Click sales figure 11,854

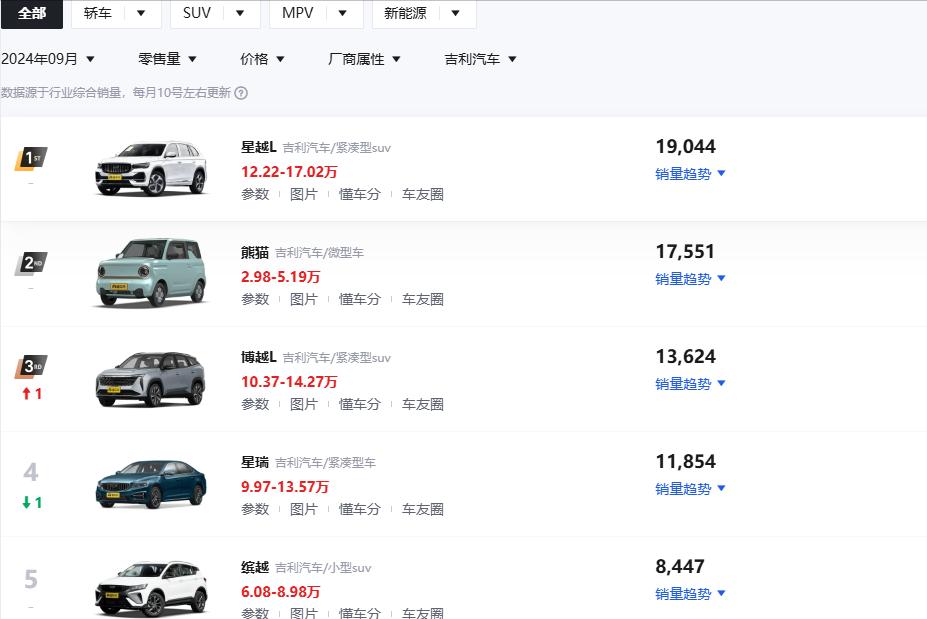click(685, 462)
